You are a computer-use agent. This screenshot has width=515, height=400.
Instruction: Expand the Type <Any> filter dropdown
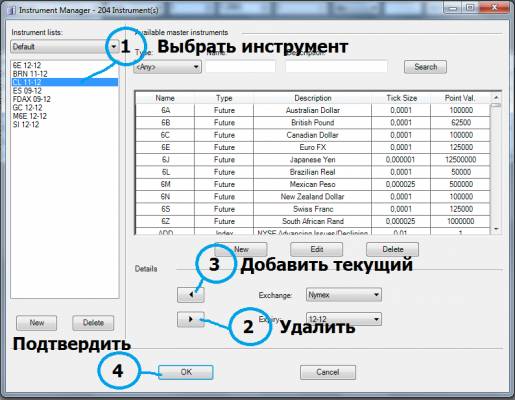(167, 67)
